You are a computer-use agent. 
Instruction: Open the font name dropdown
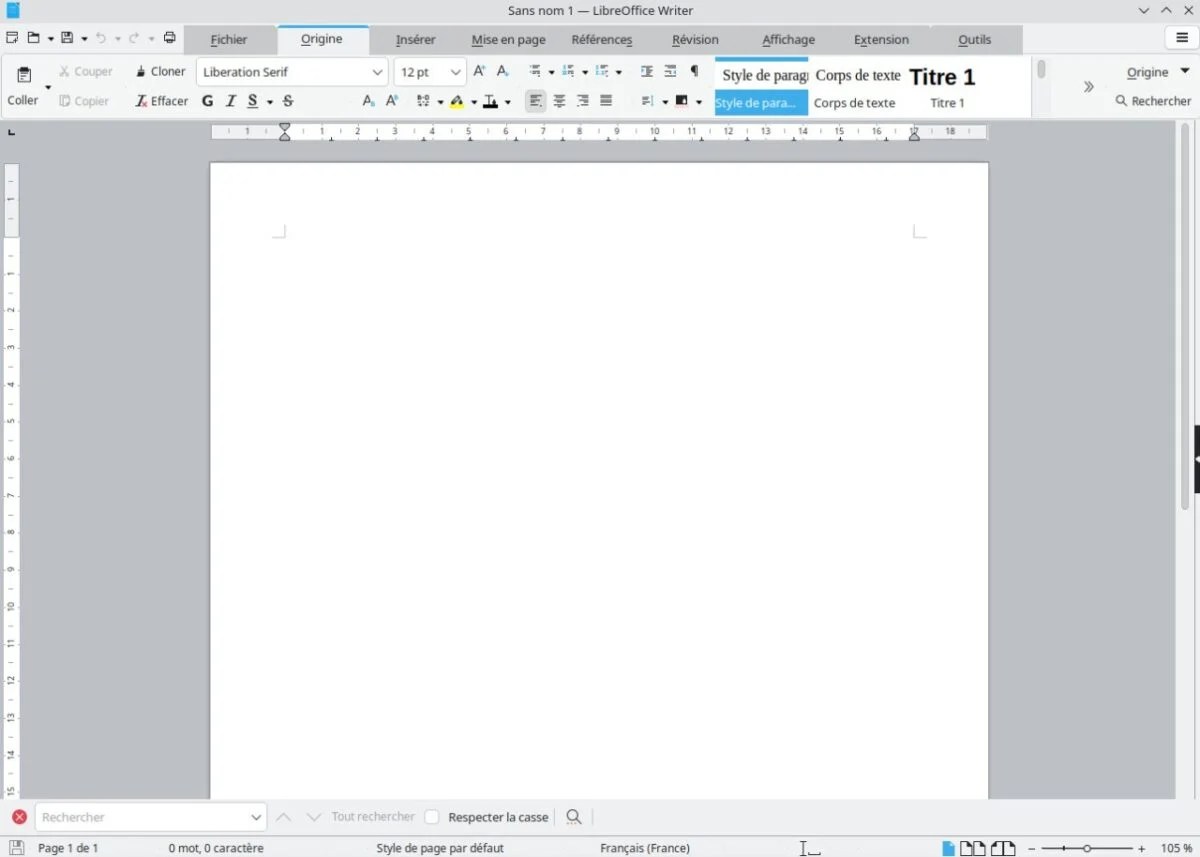pyautogui.click(x=377, y=72)
